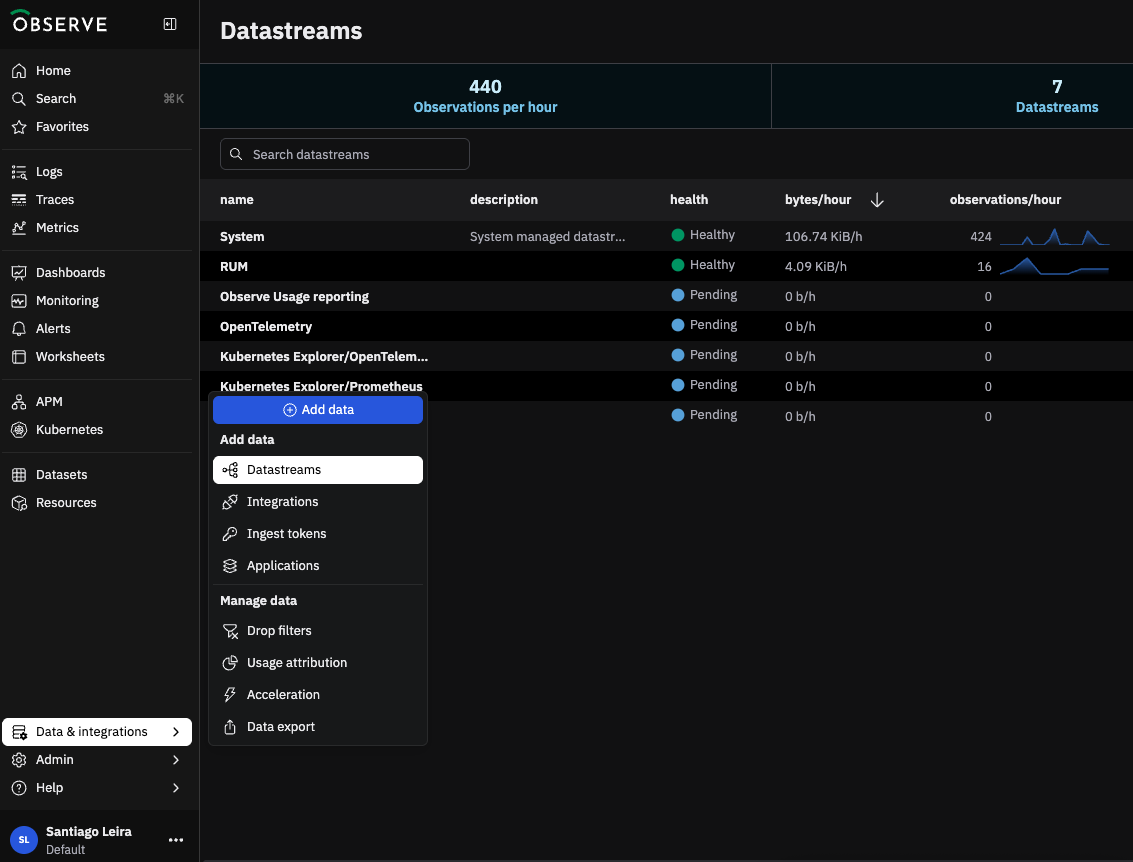Screen dimensions: 1133x862
Task: Open Acceleration via lightning bolt icon
Action: click(x=230, y=695)
